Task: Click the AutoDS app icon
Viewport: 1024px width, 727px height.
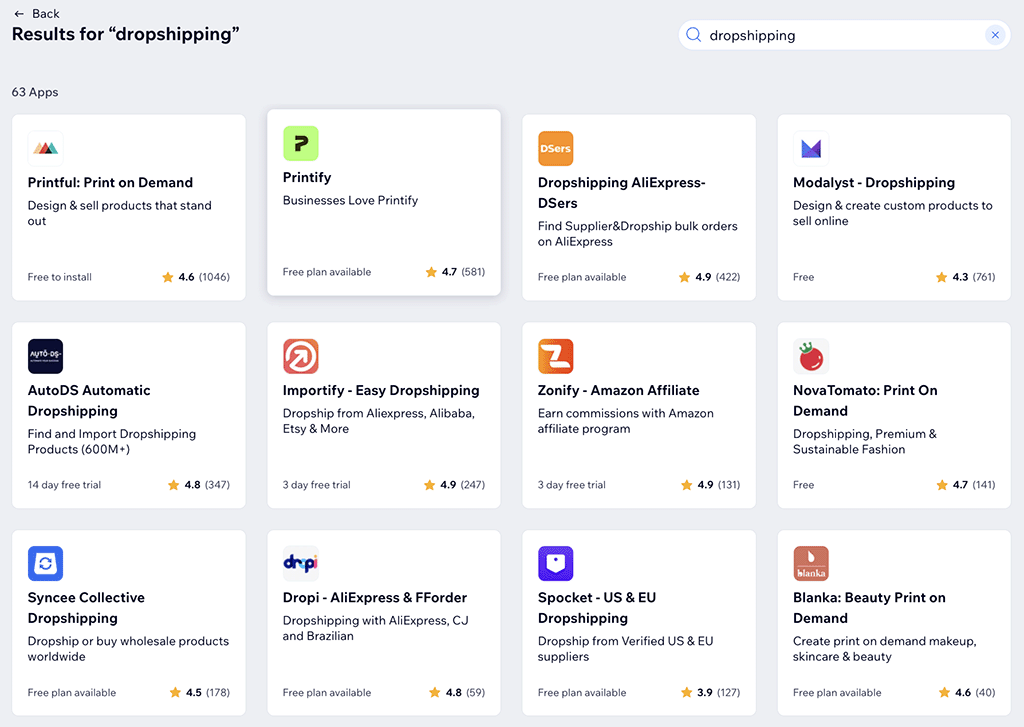Action: 45,356
